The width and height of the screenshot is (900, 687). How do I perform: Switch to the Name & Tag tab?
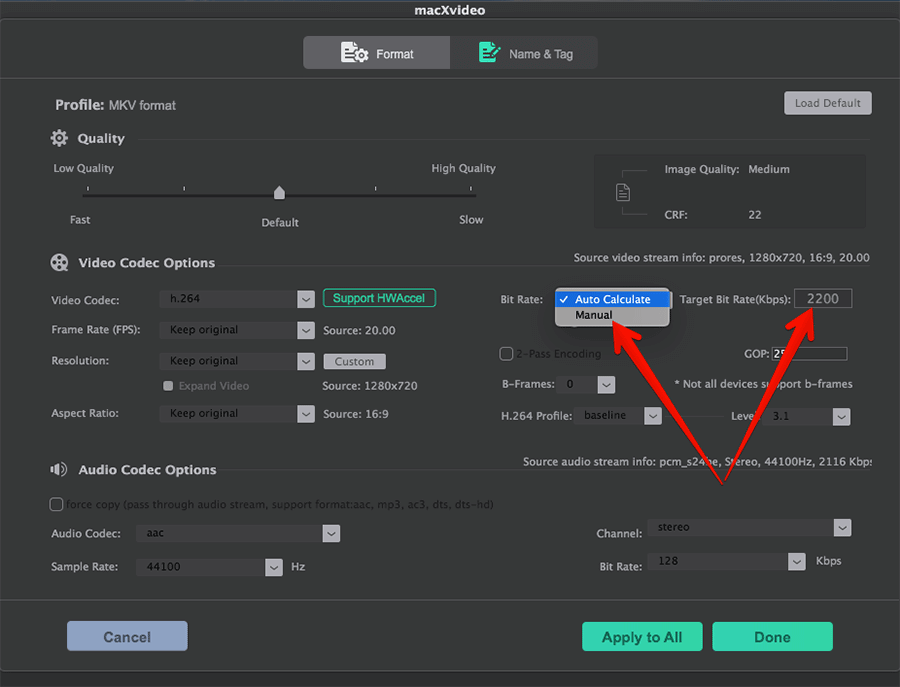523,53
